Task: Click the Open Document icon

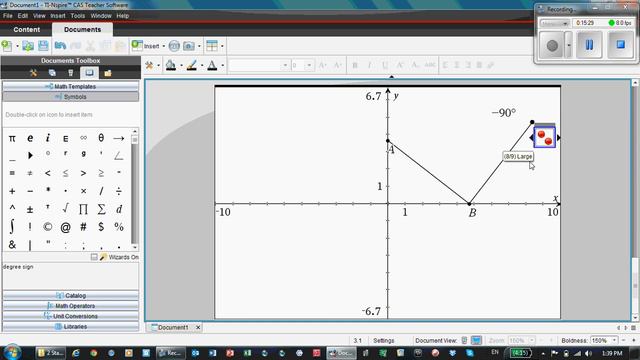Action: 28,46
